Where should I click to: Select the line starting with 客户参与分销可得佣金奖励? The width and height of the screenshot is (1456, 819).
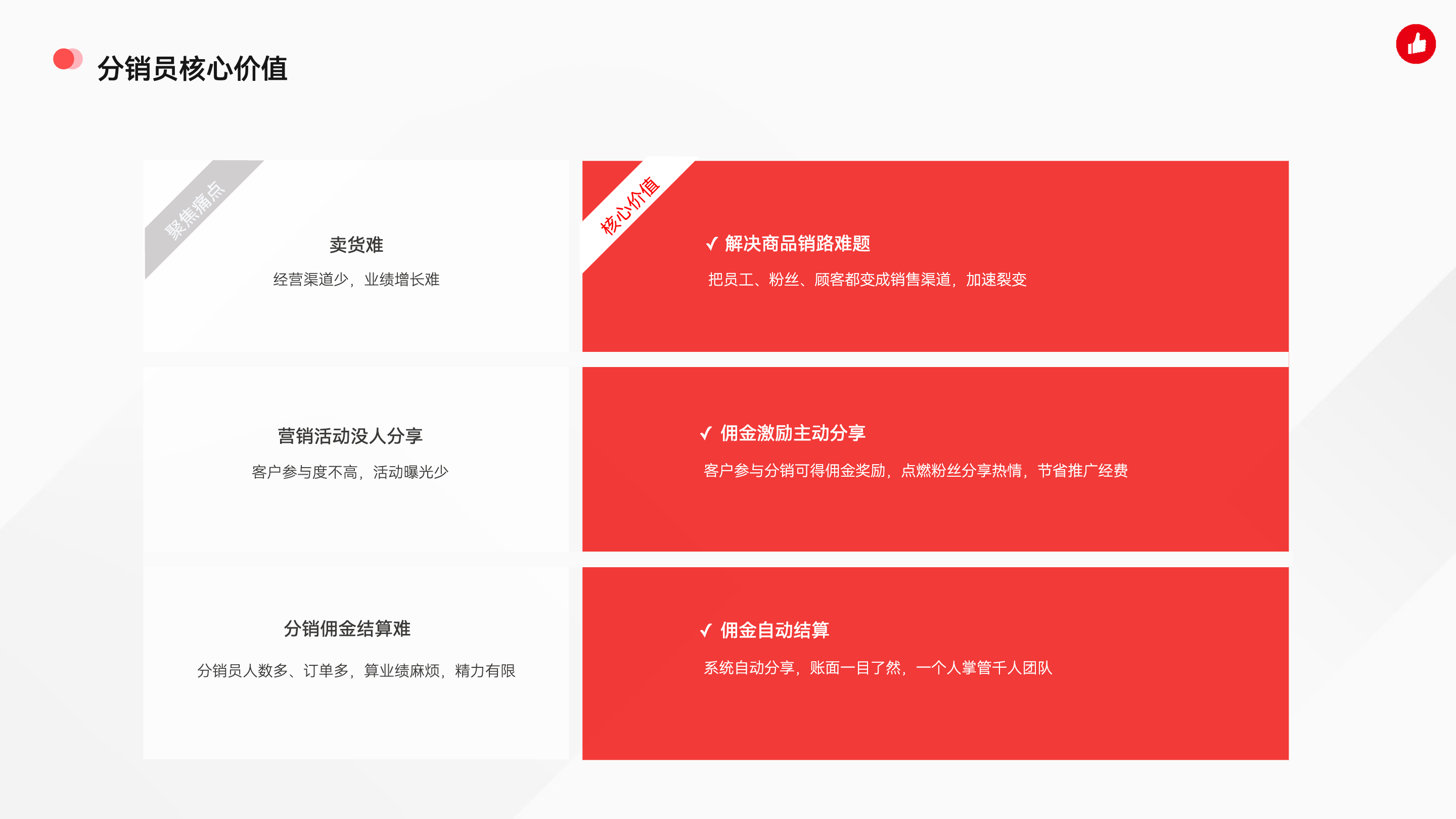click(x=916, y=470)
